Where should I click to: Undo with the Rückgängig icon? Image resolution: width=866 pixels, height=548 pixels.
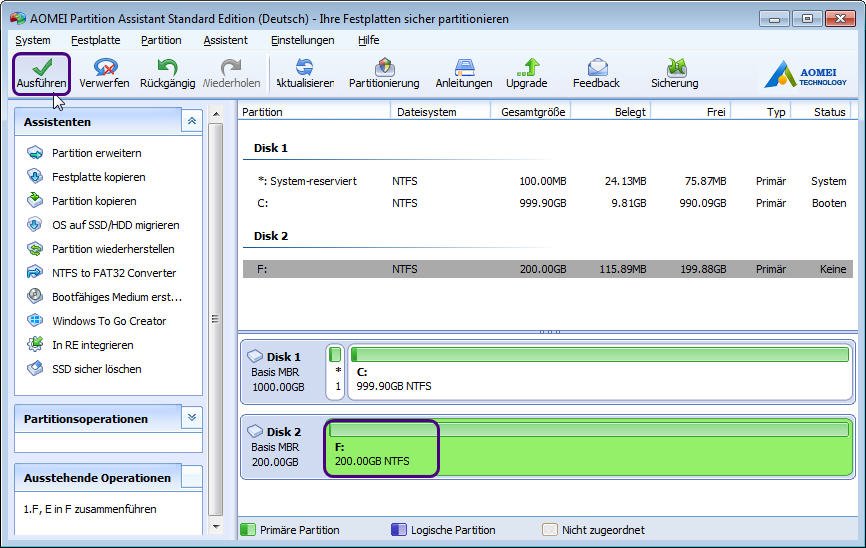(167, 67)
